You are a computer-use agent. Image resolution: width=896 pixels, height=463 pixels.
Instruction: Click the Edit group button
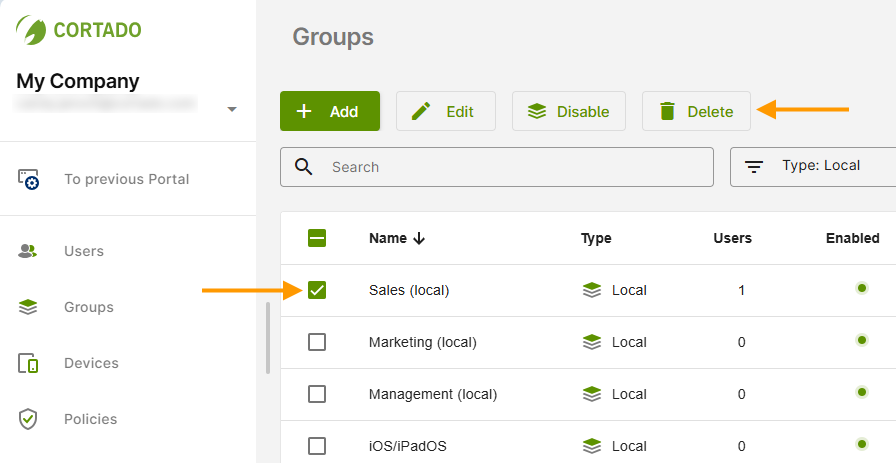(446, 111)
